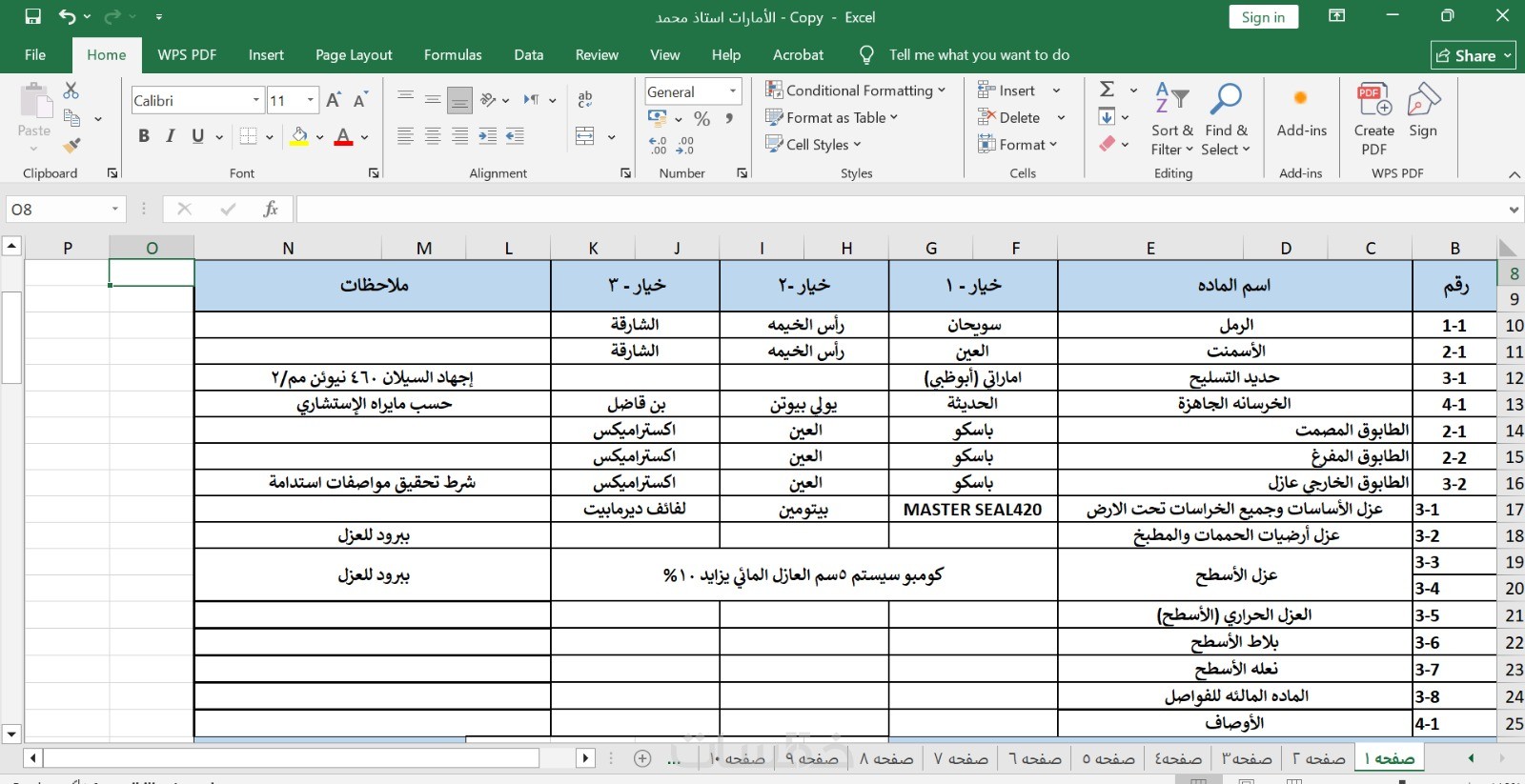Open Sort & Filter options
Image resolution: width=1525 pixels, height=784 pixels.
pyautogui.click(x=1172, y=120)
